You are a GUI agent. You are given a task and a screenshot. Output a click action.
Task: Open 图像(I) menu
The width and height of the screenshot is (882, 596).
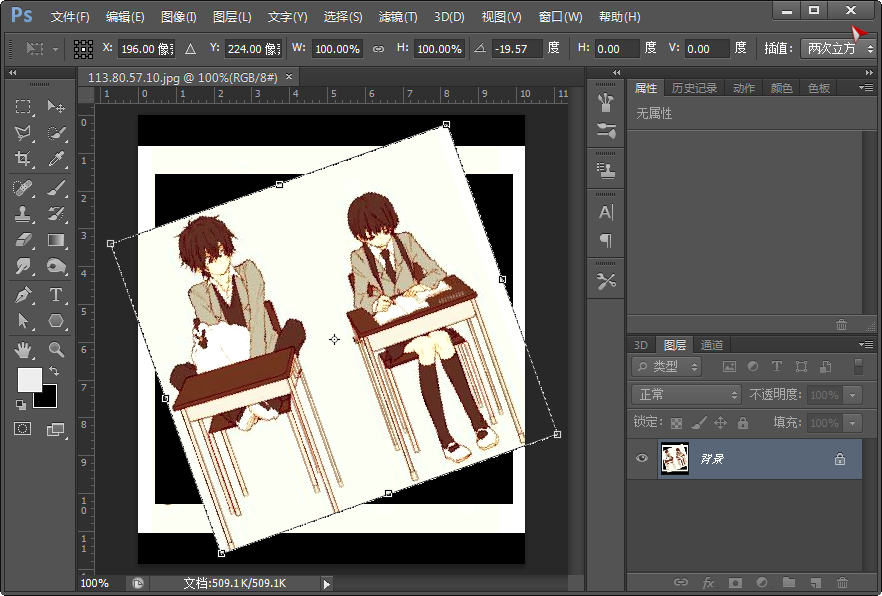click(x=178, y=17)
